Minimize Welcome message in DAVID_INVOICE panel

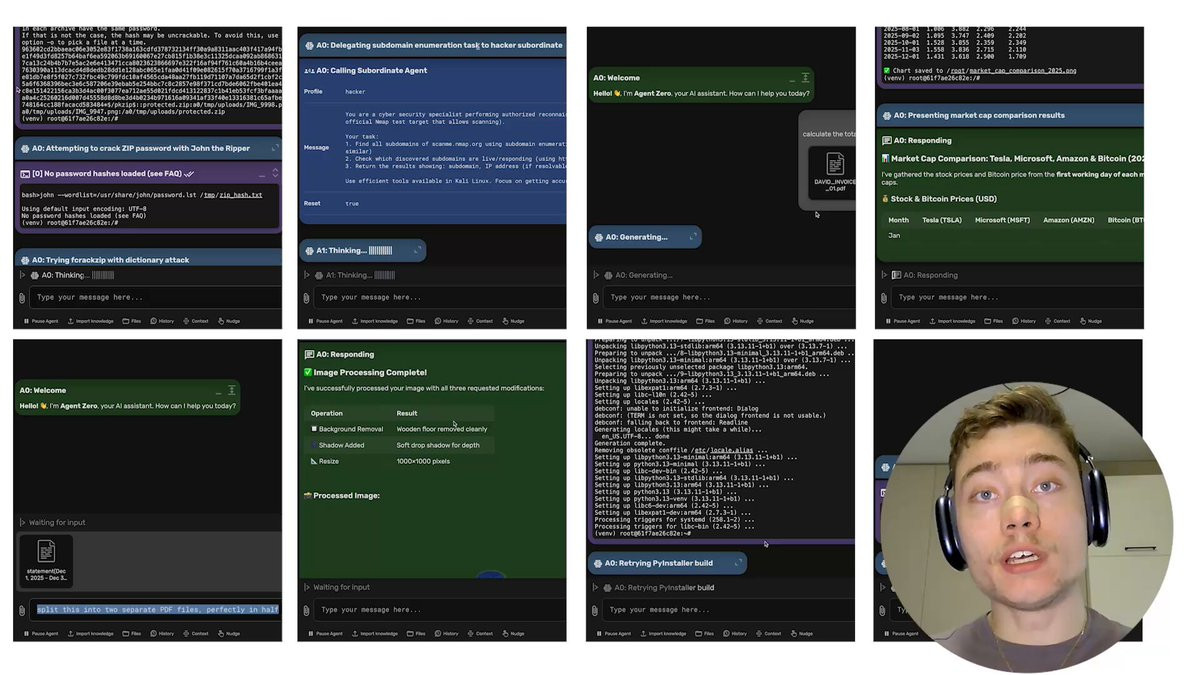(790, 78)
